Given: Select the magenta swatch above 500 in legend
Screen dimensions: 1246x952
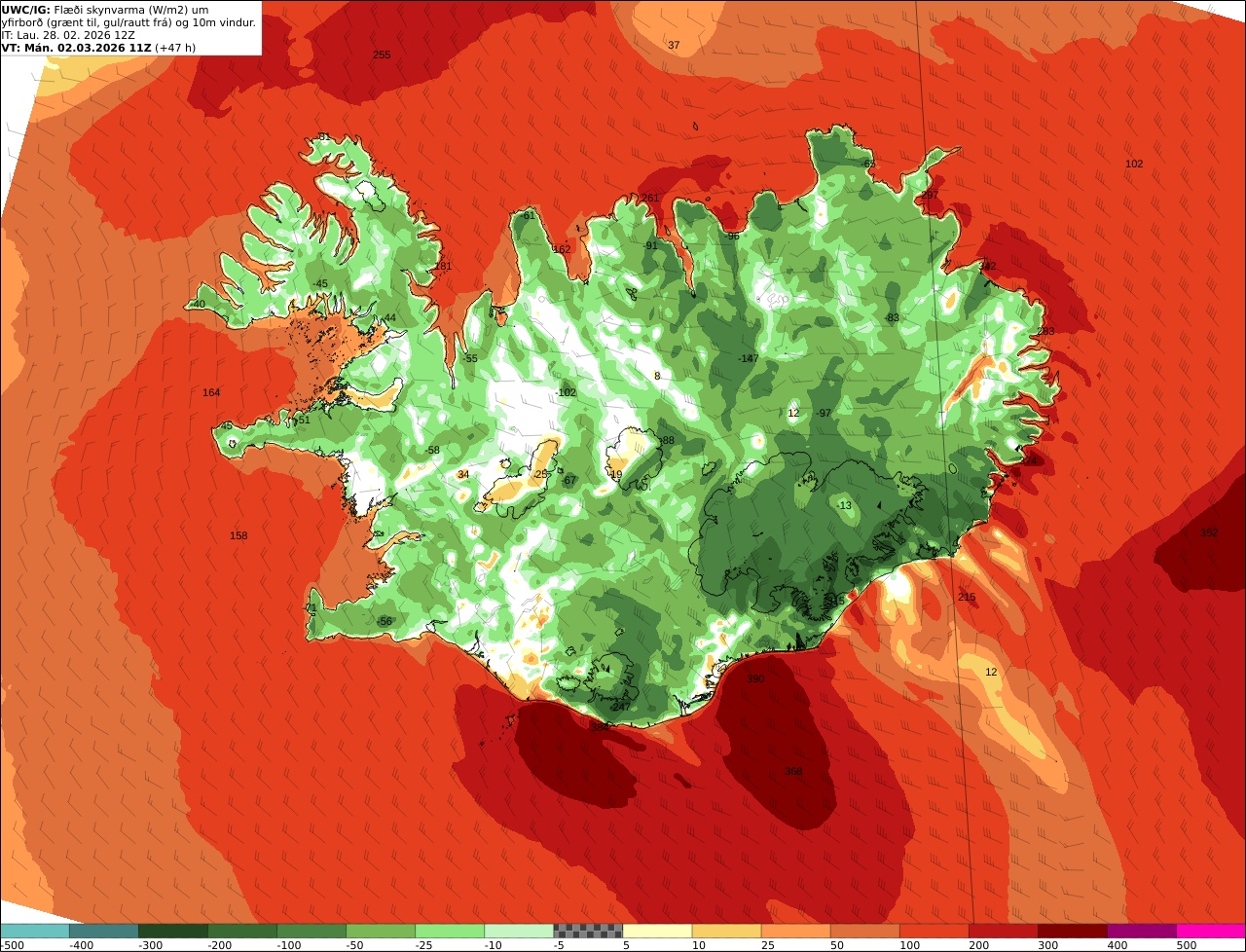Looking at the screenshot, I should 1211,931.
